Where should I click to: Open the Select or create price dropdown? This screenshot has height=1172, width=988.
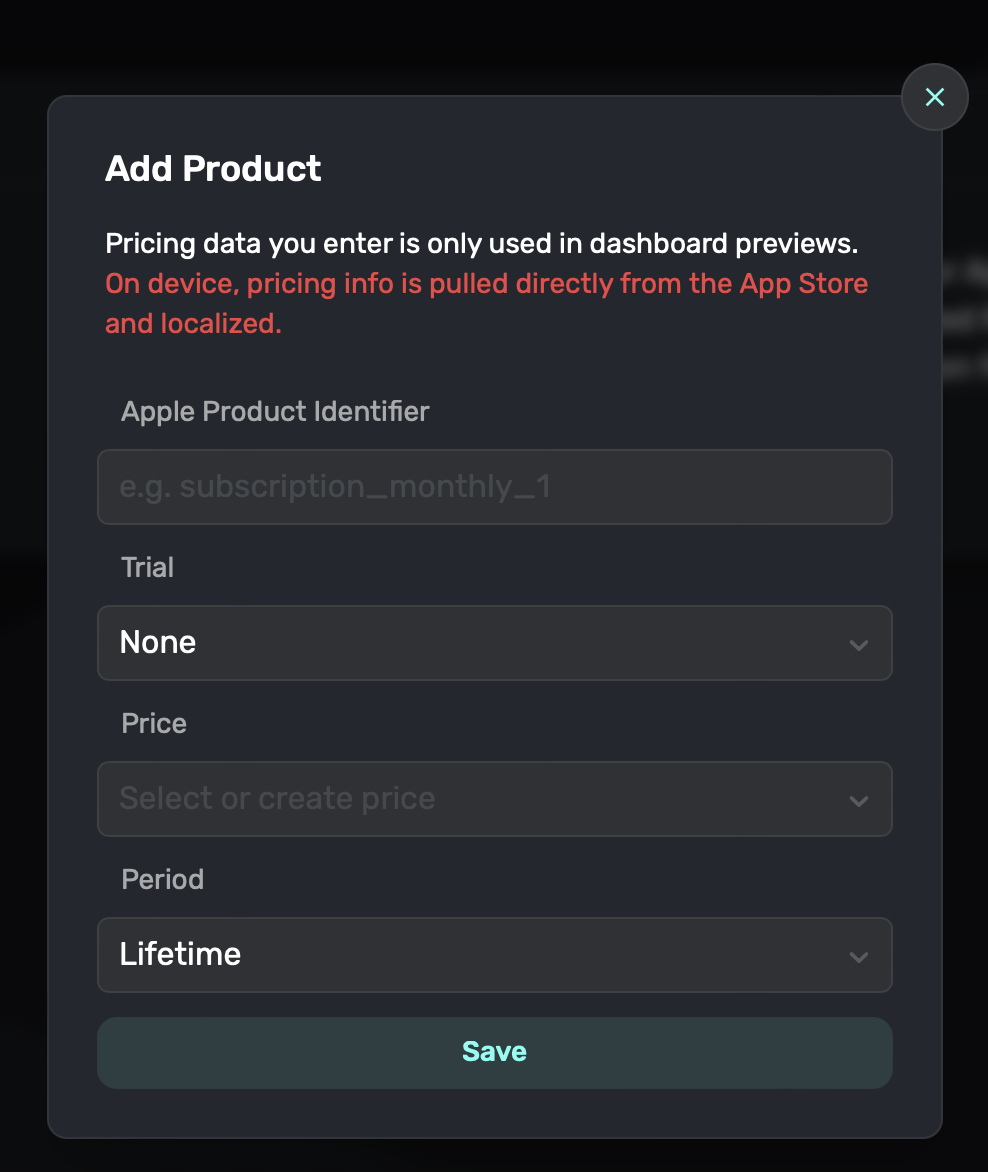(x=495, y=799)
